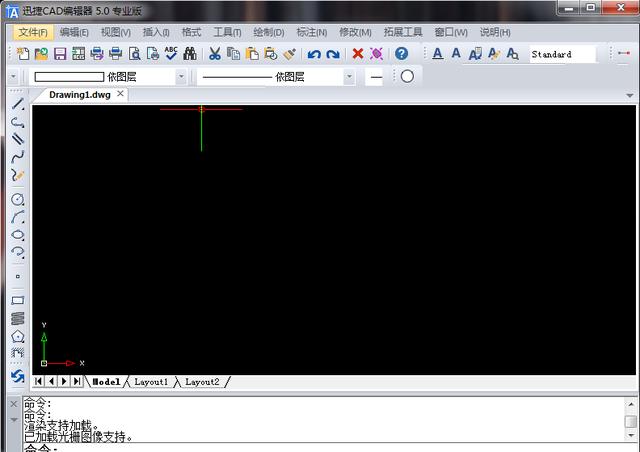Go to next layout tab arrow
The width and height of the screenshot is (640, 452).
(64, 381)
